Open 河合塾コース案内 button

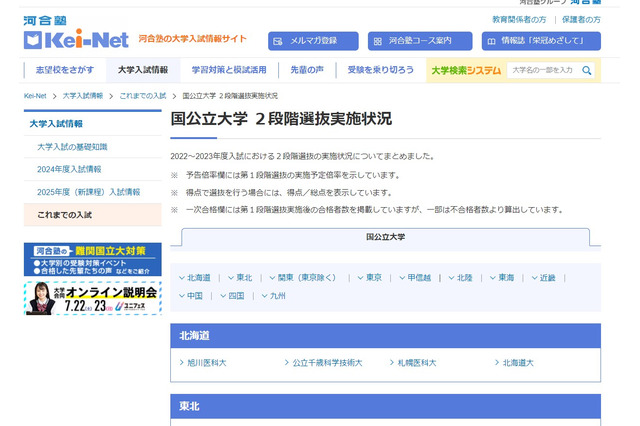coord(420,41)
